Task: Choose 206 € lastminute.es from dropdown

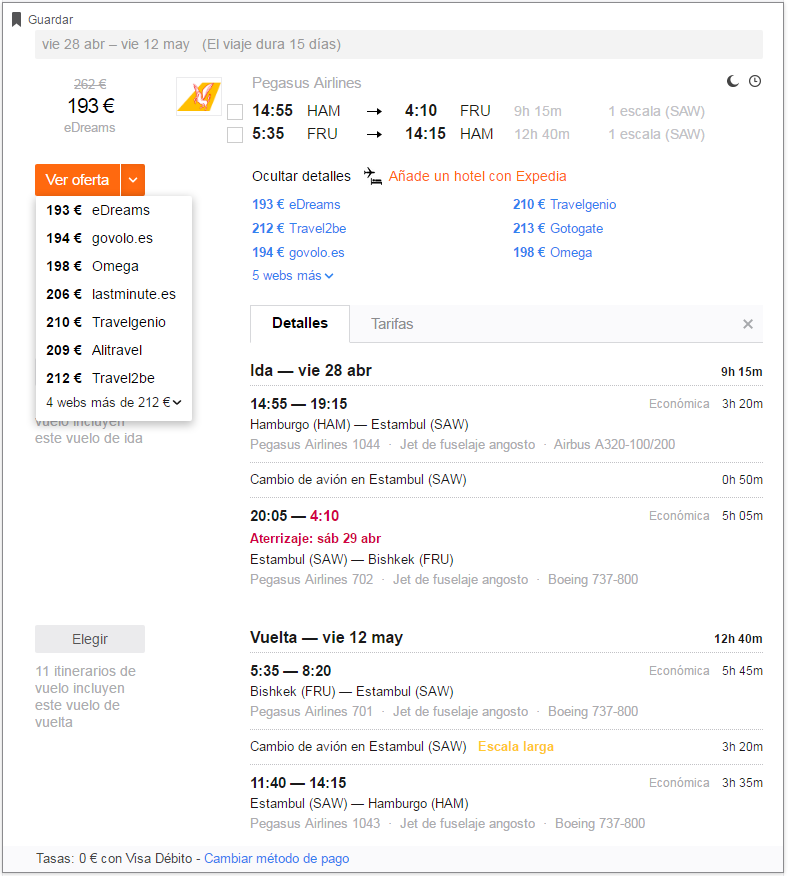Action: [x=111, y=294]
